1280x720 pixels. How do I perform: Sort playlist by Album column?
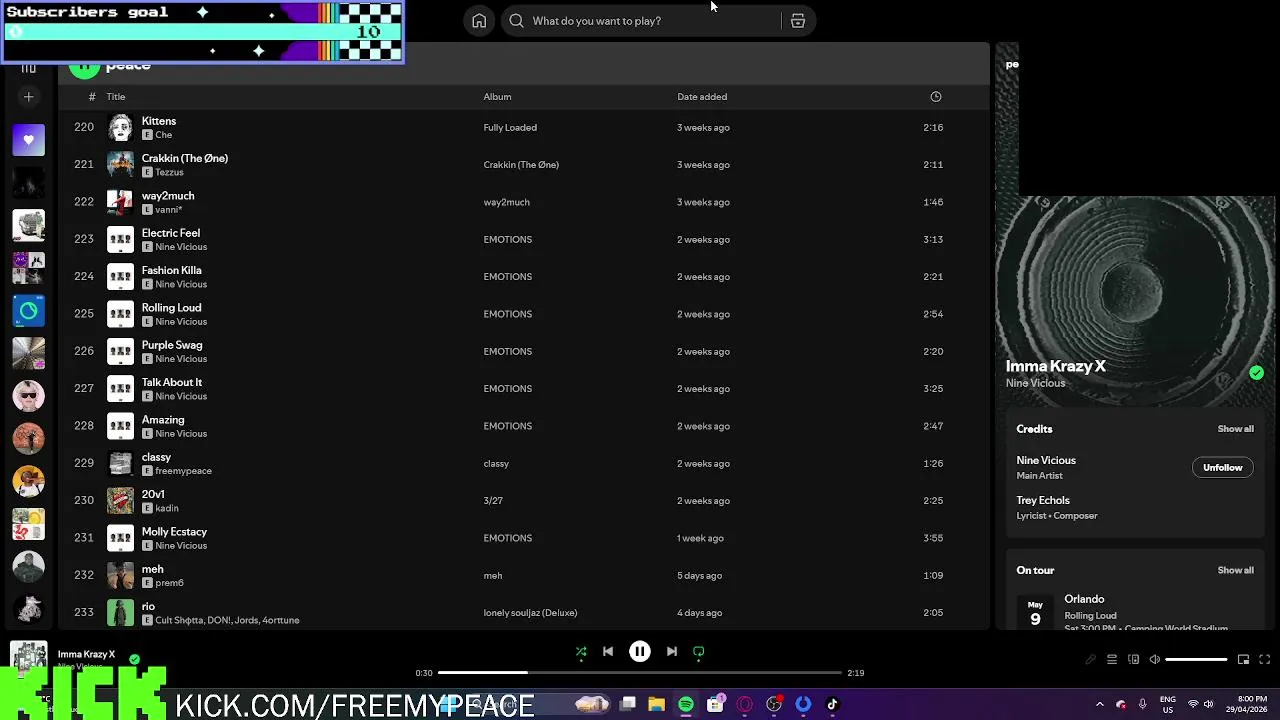pyautogui.click(x=497, y=97)
